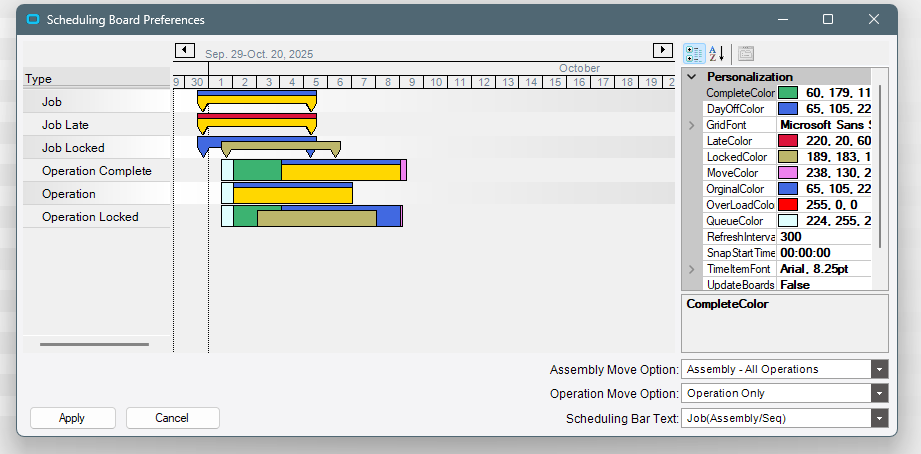The width and height of the screenshot is (921, 454).
Task: Select the Job Locked type row
Action: coord(96,148)
